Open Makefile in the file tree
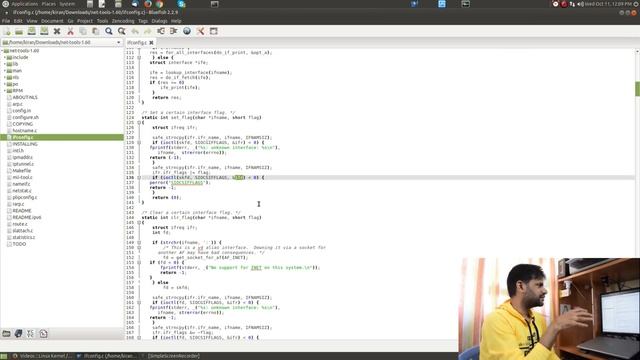The image size is (640, 360). point(22,171)
